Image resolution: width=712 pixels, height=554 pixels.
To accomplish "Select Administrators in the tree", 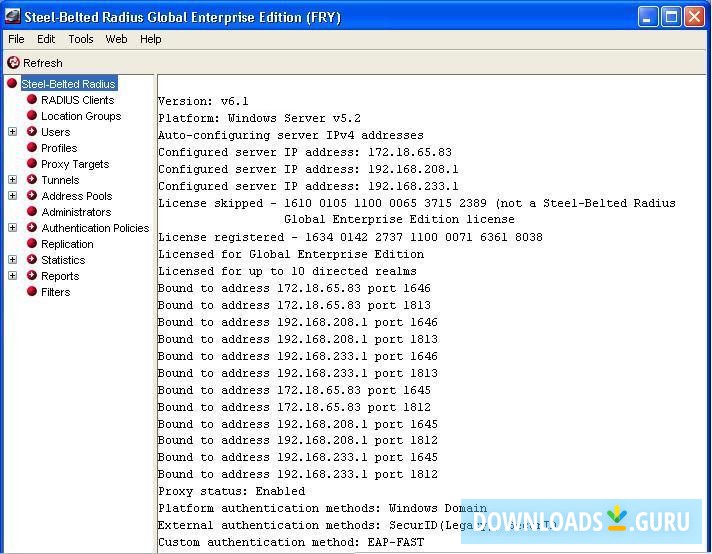I will tap(76, 212).
